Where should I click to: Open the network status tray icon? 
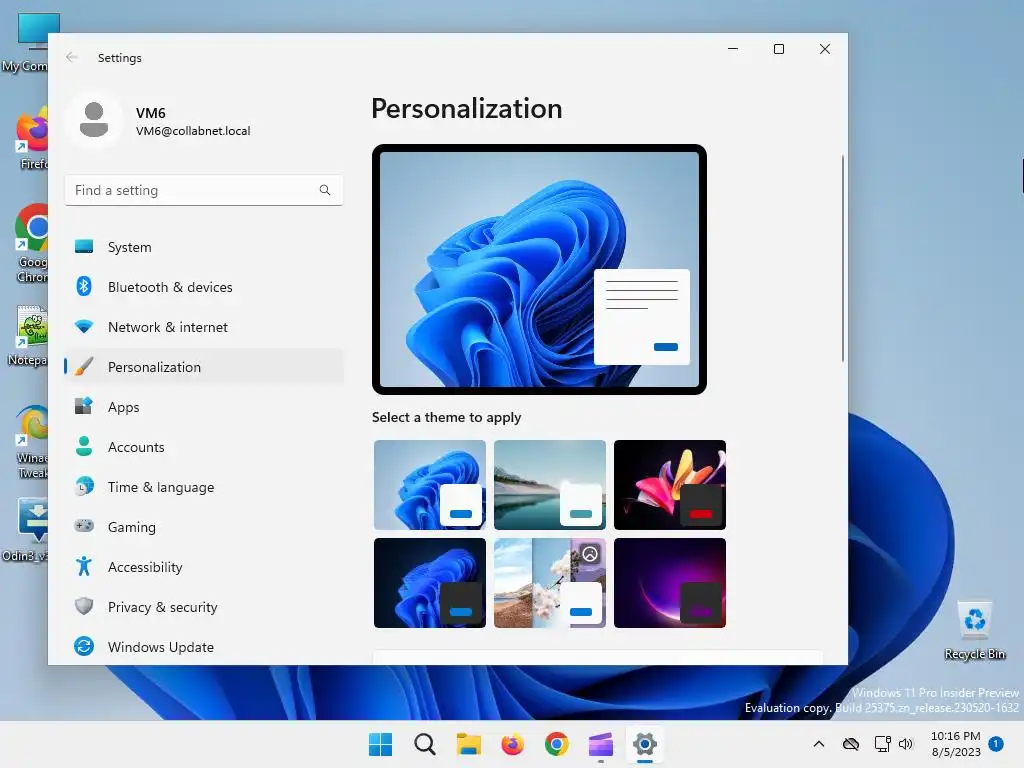tap(882, 744)
